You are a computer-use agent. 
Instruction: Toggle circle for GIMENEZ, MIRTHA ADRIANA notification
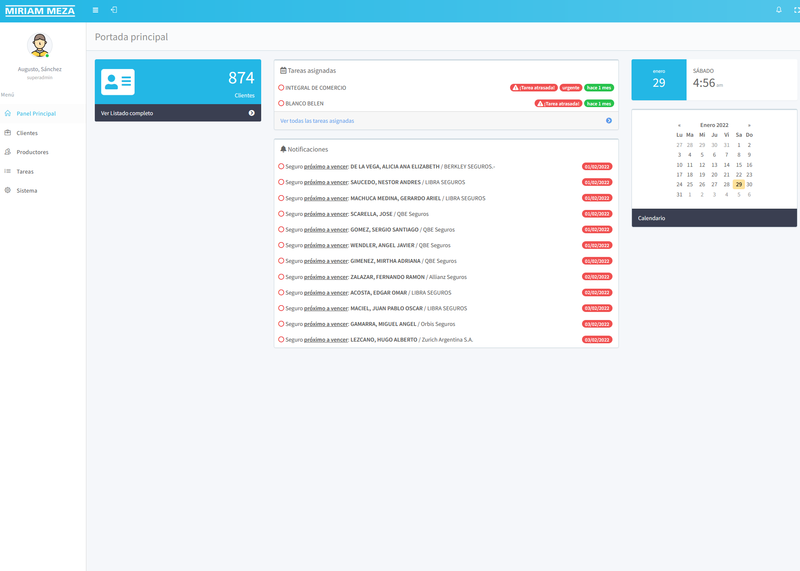pos(281,261)
